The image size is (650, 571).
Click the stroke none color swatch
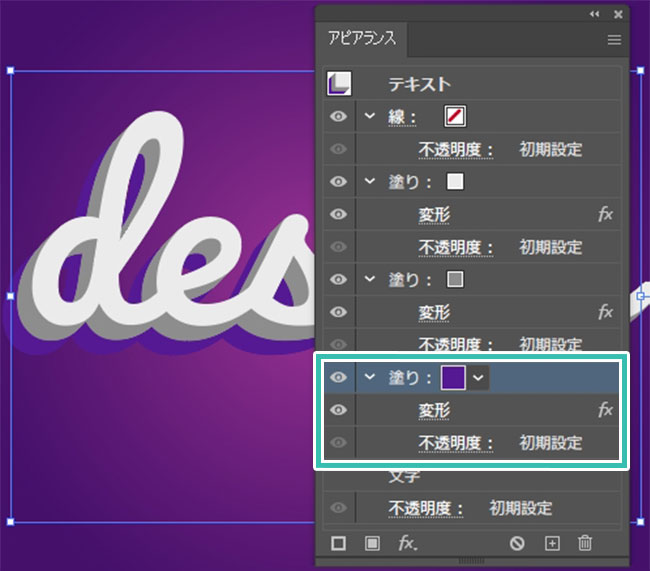pyautogui.click(x=455, y=116)
